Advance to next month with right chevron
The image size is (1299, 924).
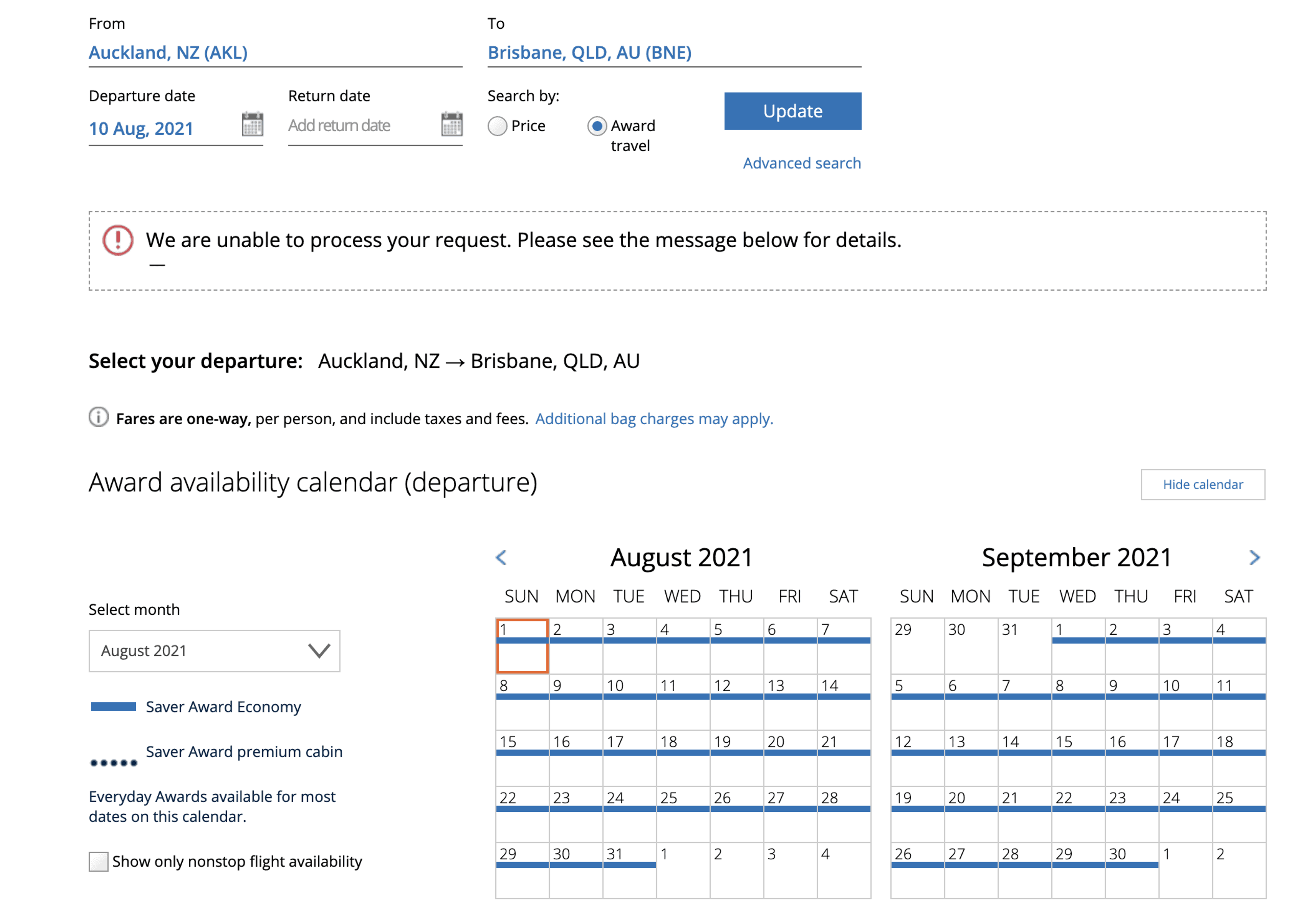(1254, 558)
